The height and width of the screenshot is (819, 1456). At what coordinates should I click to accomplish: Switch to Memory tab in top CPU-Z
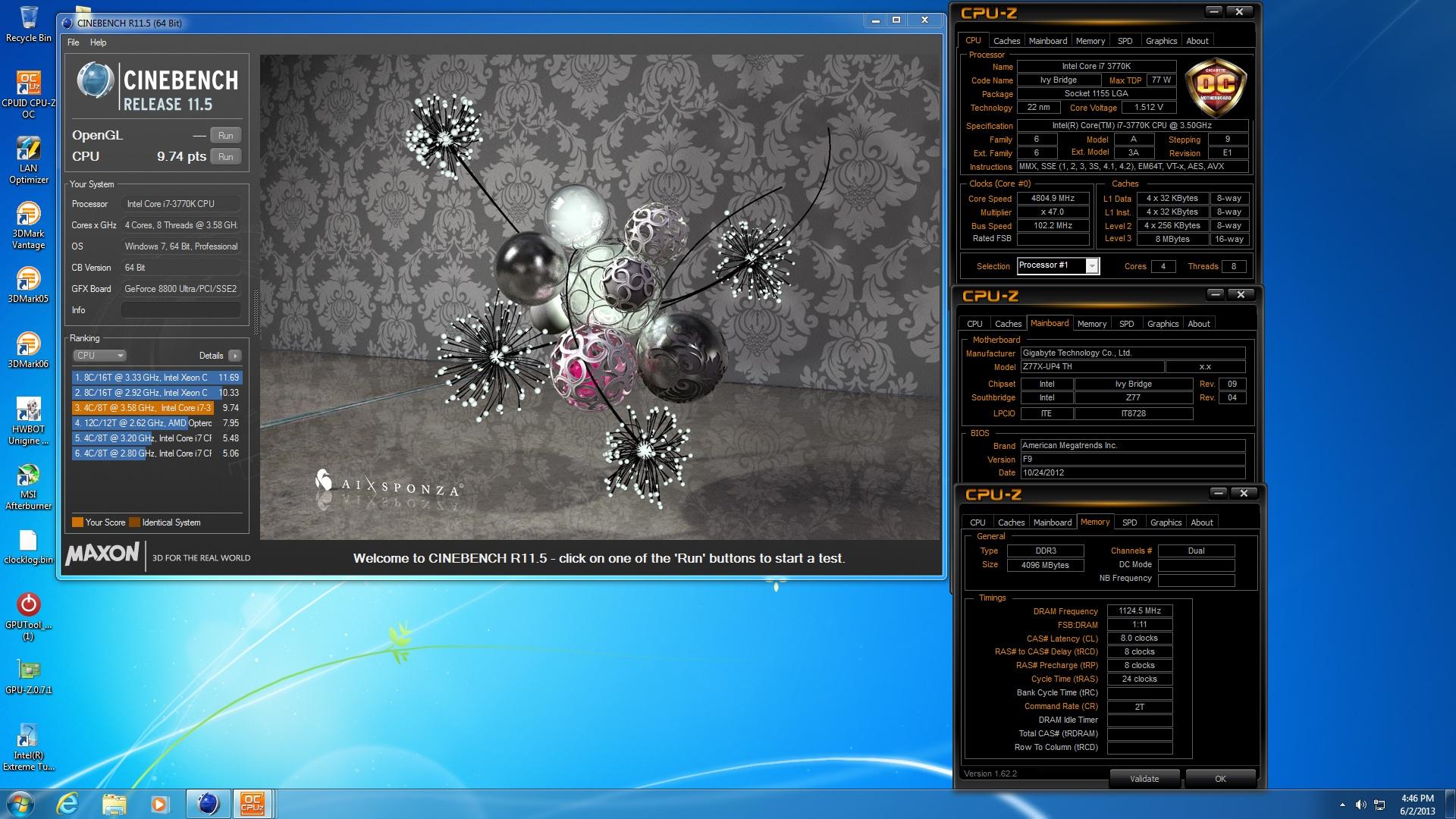(x=1090, y=41)
